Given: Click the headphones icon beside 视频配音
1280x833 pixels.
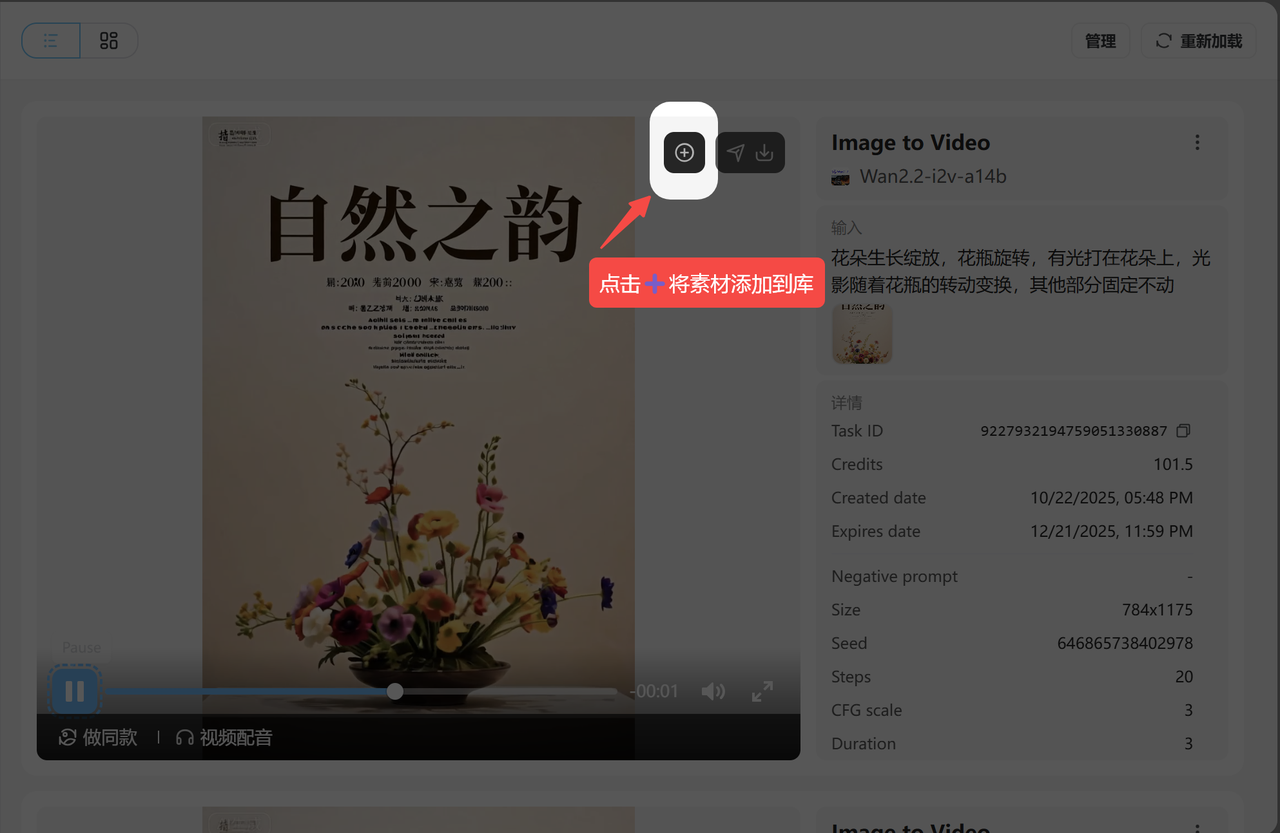Looking at the screenshot, I should pos(184,738).
